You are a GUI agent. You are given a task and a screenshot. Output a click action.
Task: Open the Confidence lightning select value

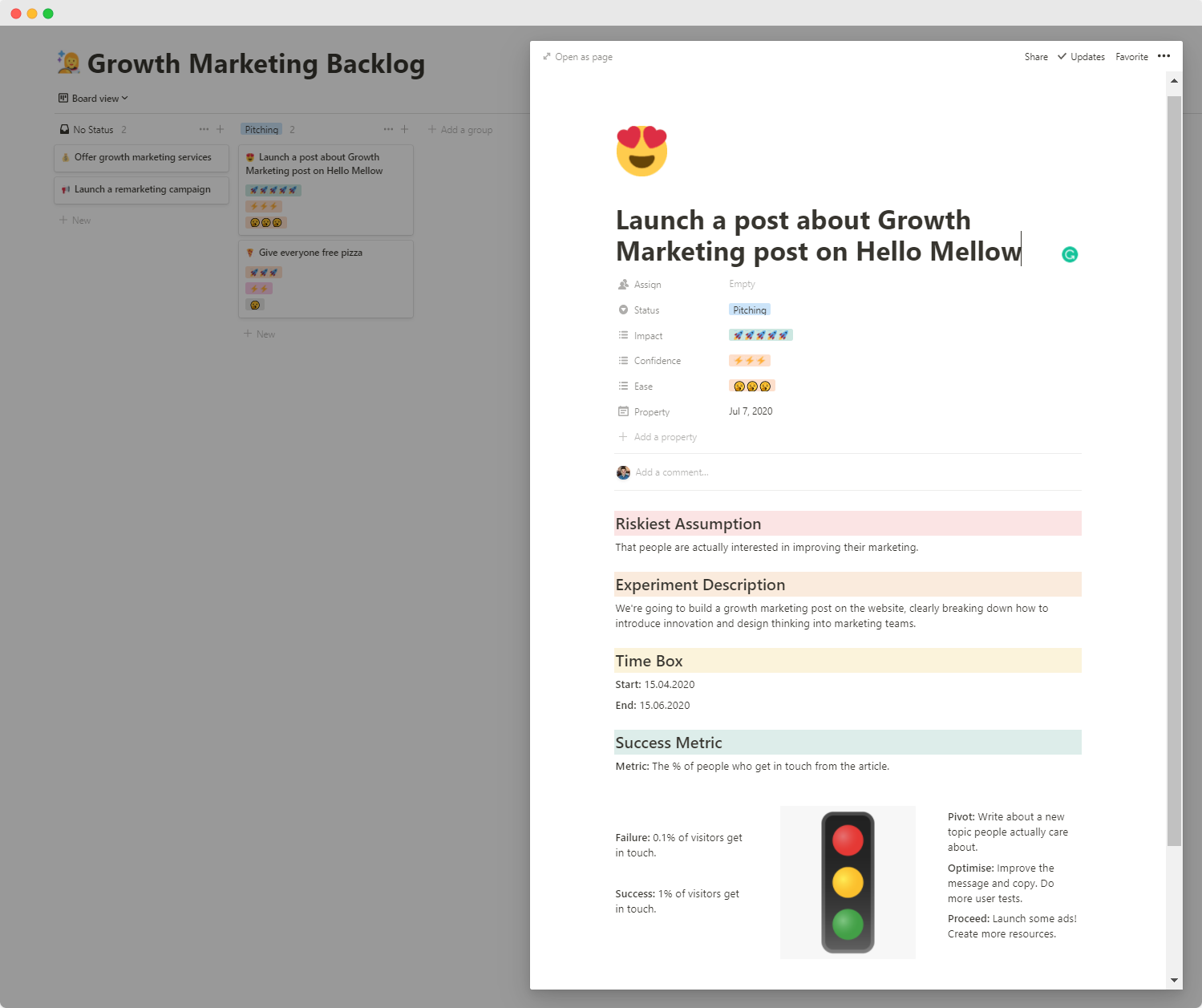750,361
